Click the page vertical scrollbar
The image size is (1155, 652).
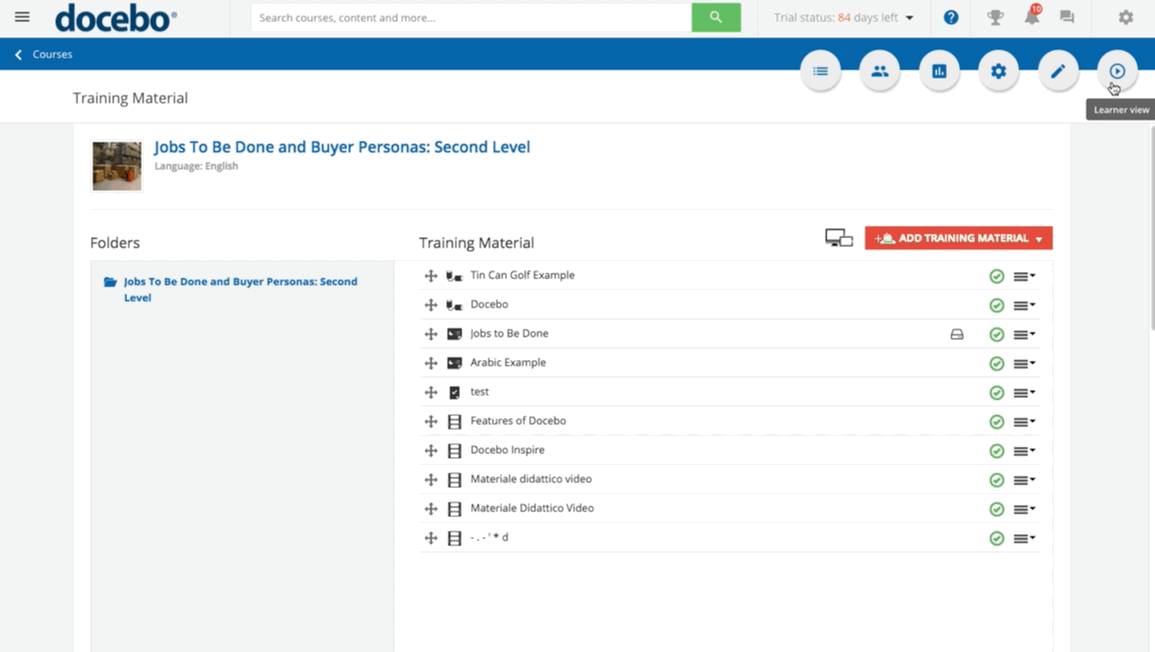point(1151,228)
